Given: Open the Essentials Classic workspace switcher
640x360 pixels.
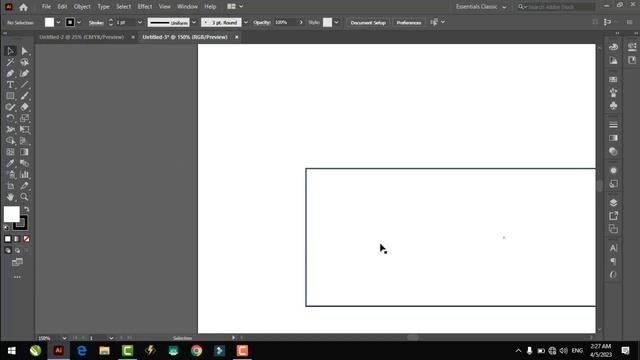Looking at the screenshot, I should pos(480,7).
